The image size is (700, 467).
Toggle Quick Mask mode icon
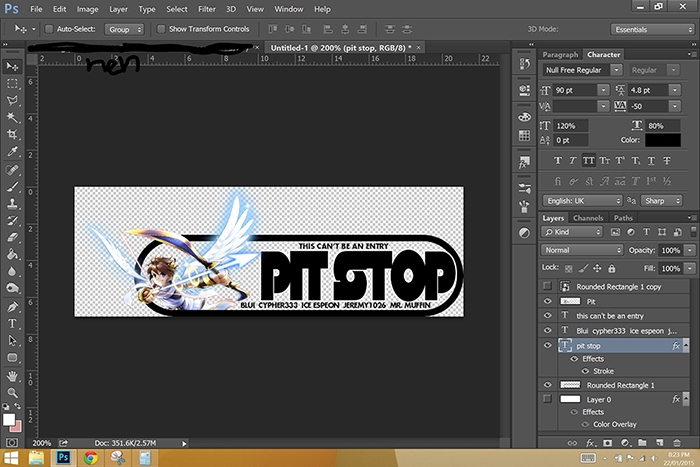pyautogui.click(x=12, y=442)
